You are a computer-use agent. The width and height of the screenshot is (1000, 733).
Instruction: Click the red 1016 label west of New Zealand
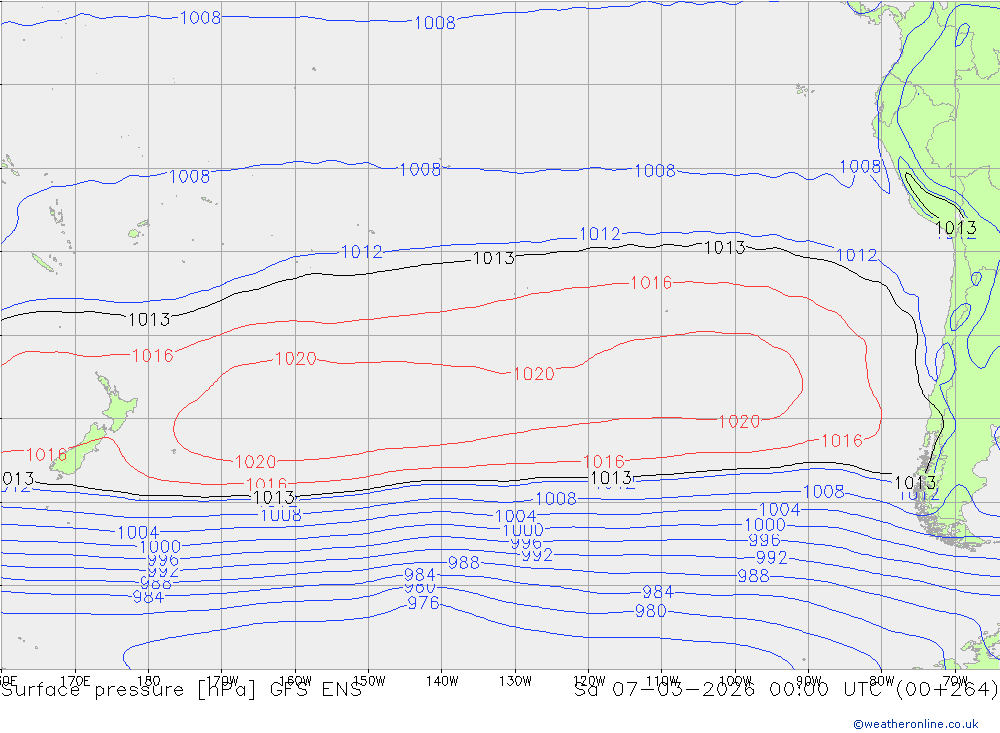pos(47,455)
